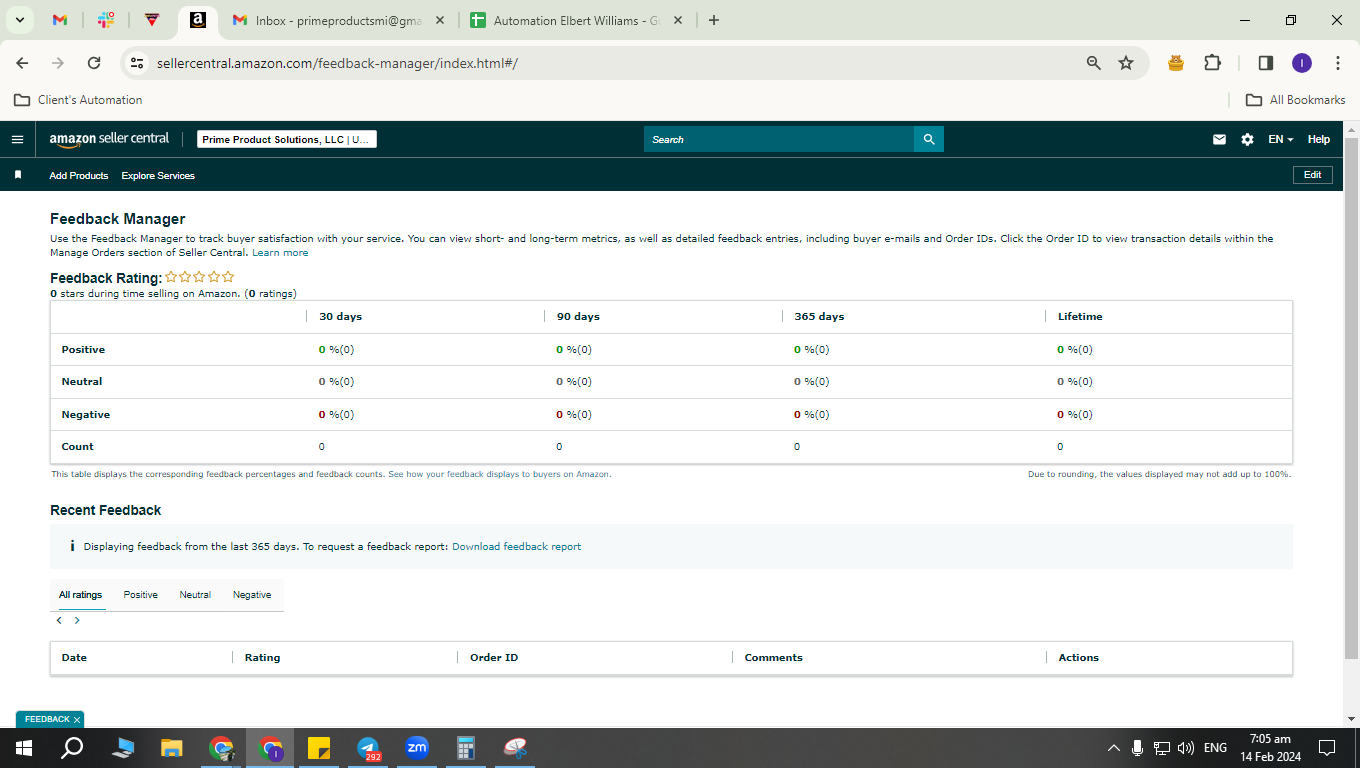Click the Order ID column header
The height and width of the screenshot is (768, 1360).
(x=494, y=657)
